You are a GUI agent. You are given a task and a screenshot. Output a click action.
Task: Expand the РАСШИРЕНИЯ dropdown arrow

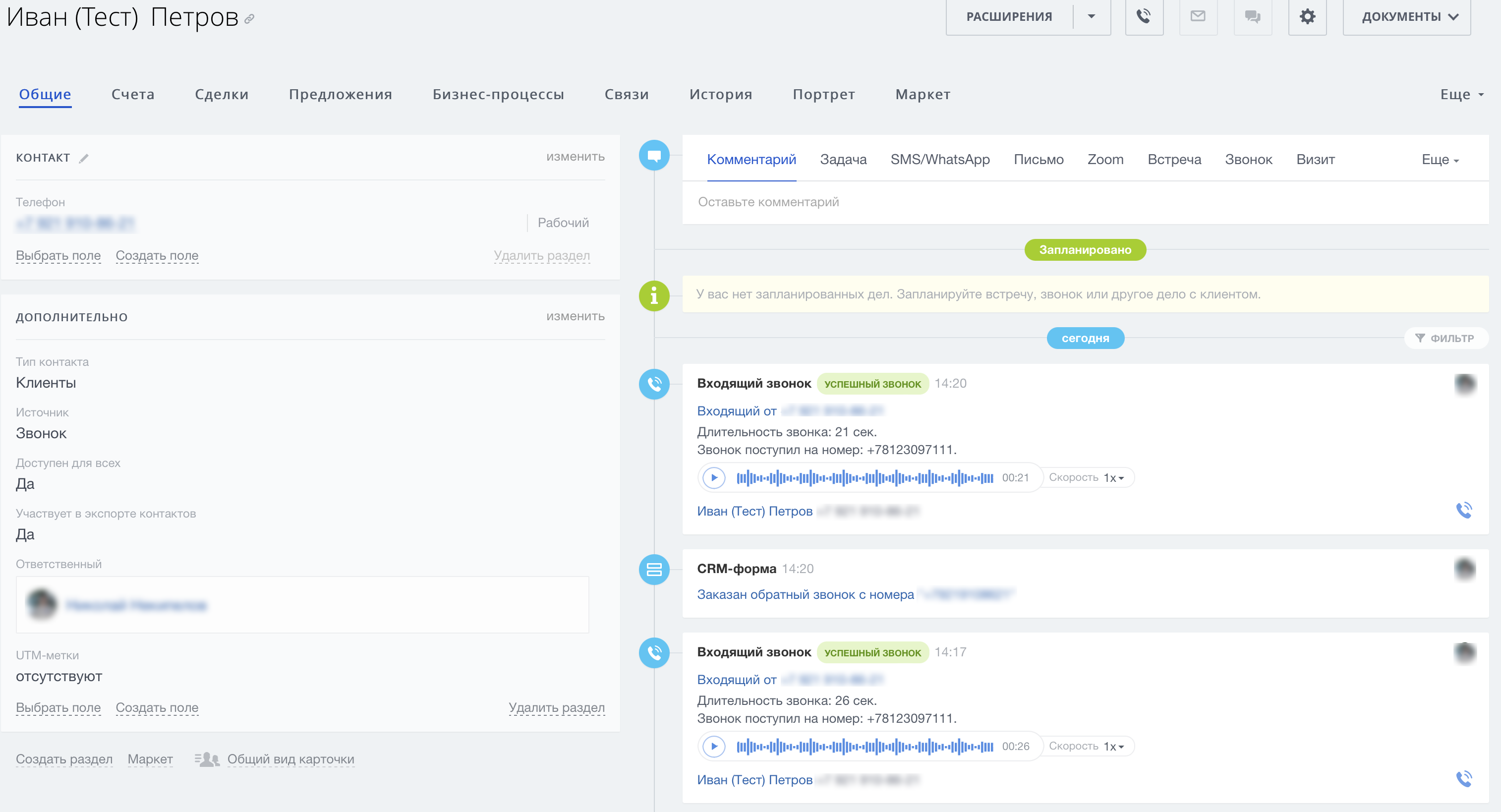1091,16
